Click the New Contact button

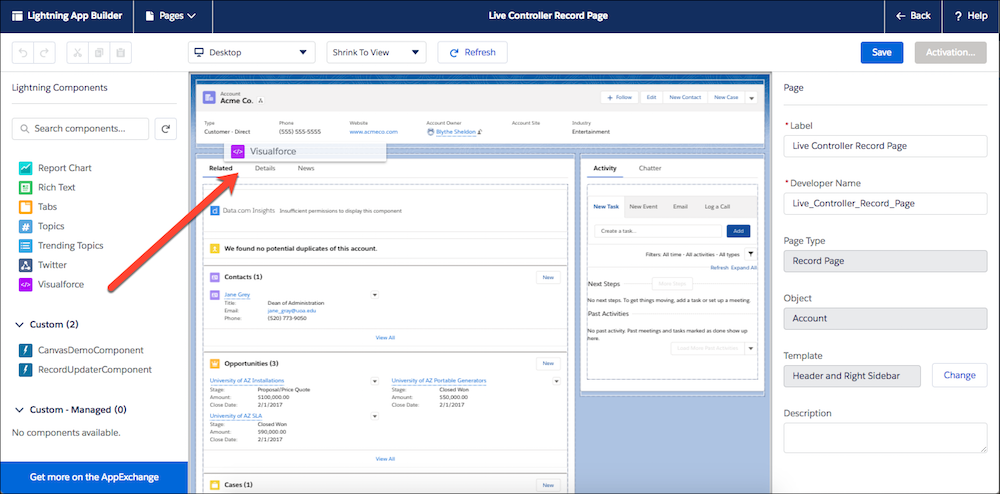[x=685, y=98]
